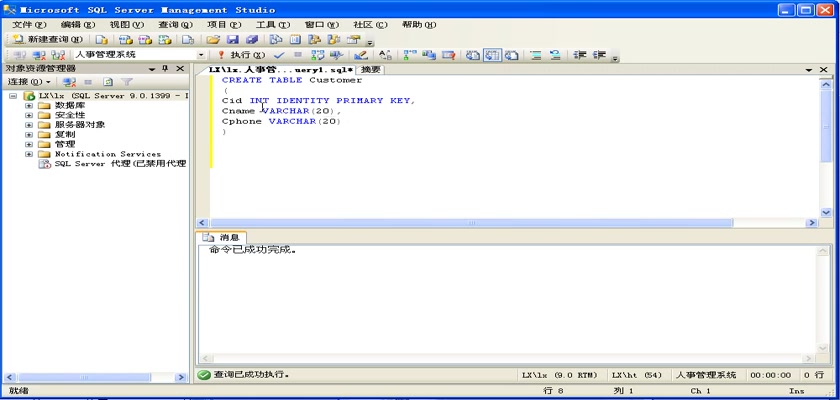Image resolution: width=840 pixels, height=400 pixels.
Task: Click the Decrease Indent icon
Action: click(579, 55)
